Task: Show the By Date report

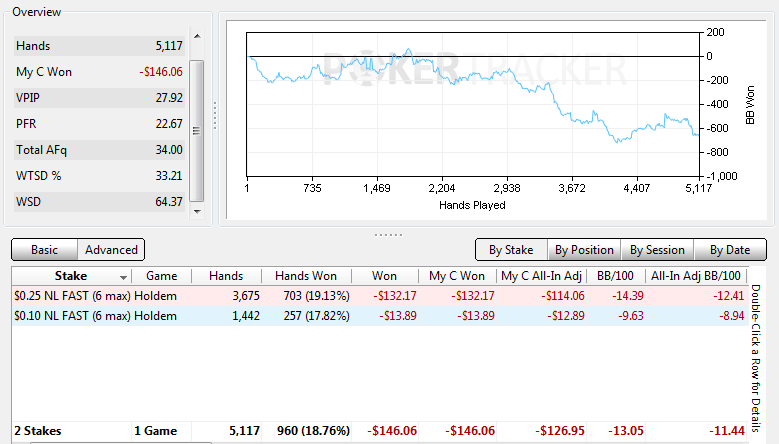Action: coord(730,250)
